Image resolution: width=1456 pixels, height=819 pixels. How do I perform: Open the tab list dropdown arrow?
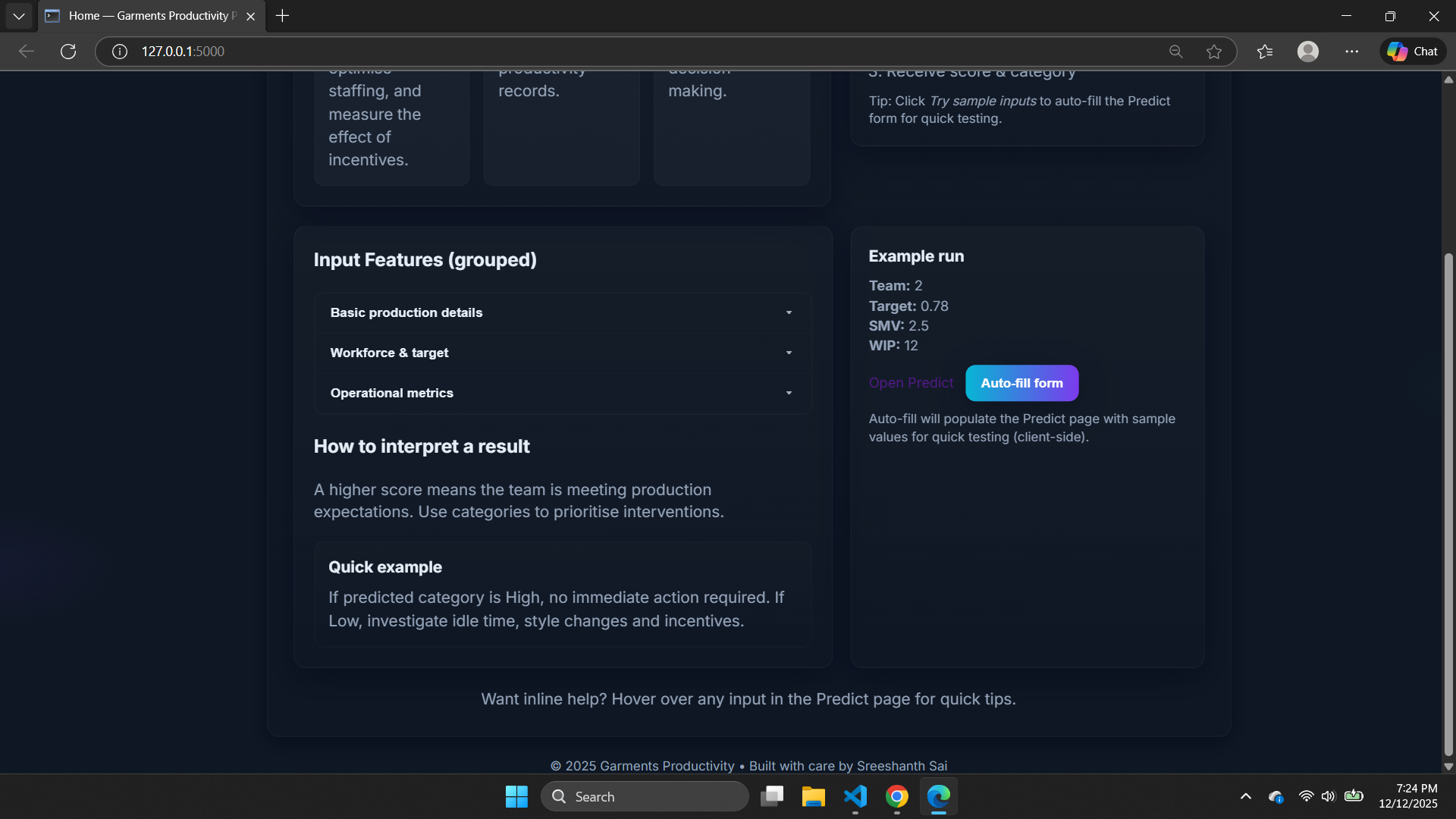pyautogui.click(x=18, y=16)
